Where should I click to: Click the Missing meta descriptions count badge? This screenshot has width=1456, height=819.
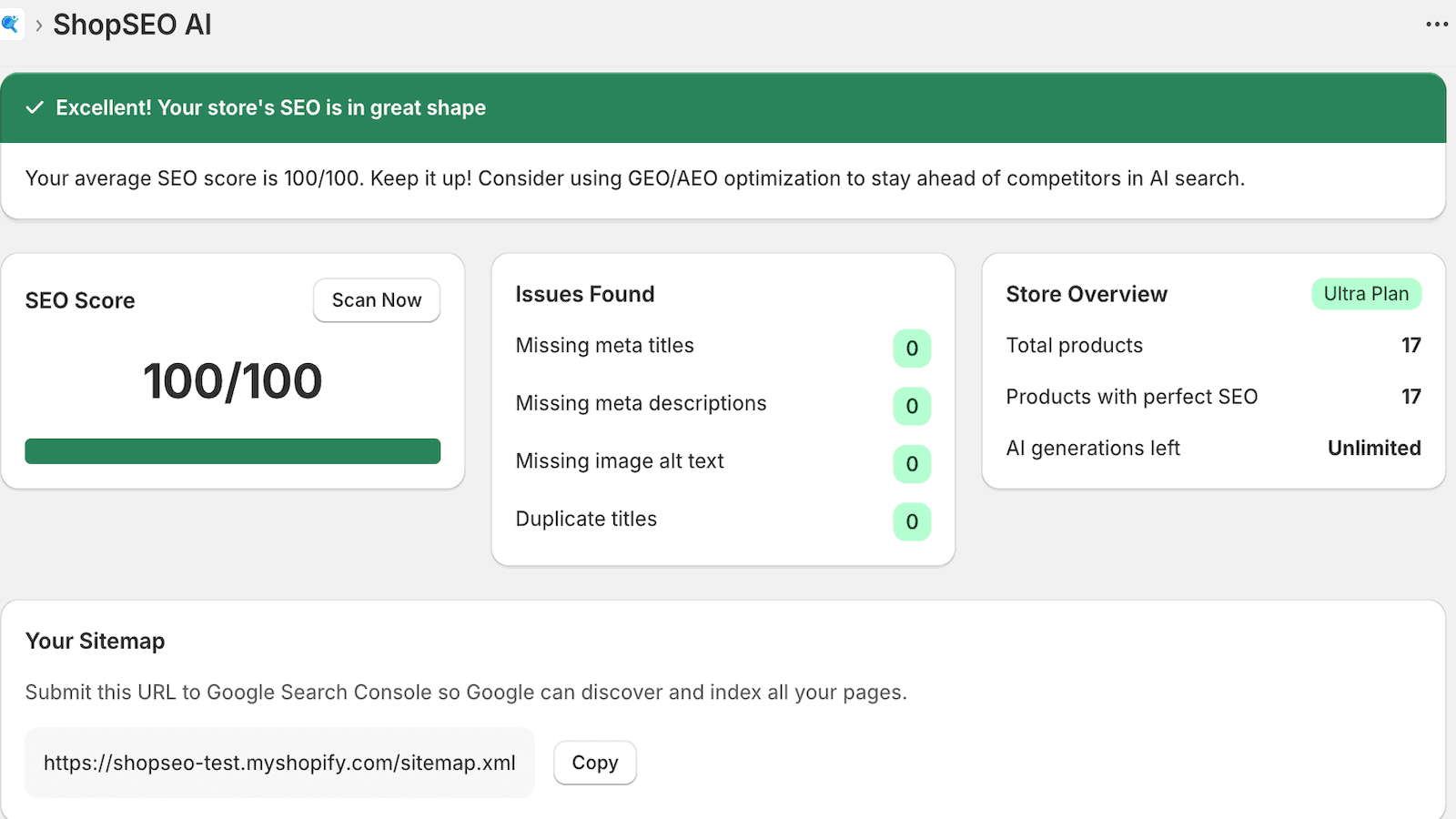pyautogui.click(x=912, y=406)
